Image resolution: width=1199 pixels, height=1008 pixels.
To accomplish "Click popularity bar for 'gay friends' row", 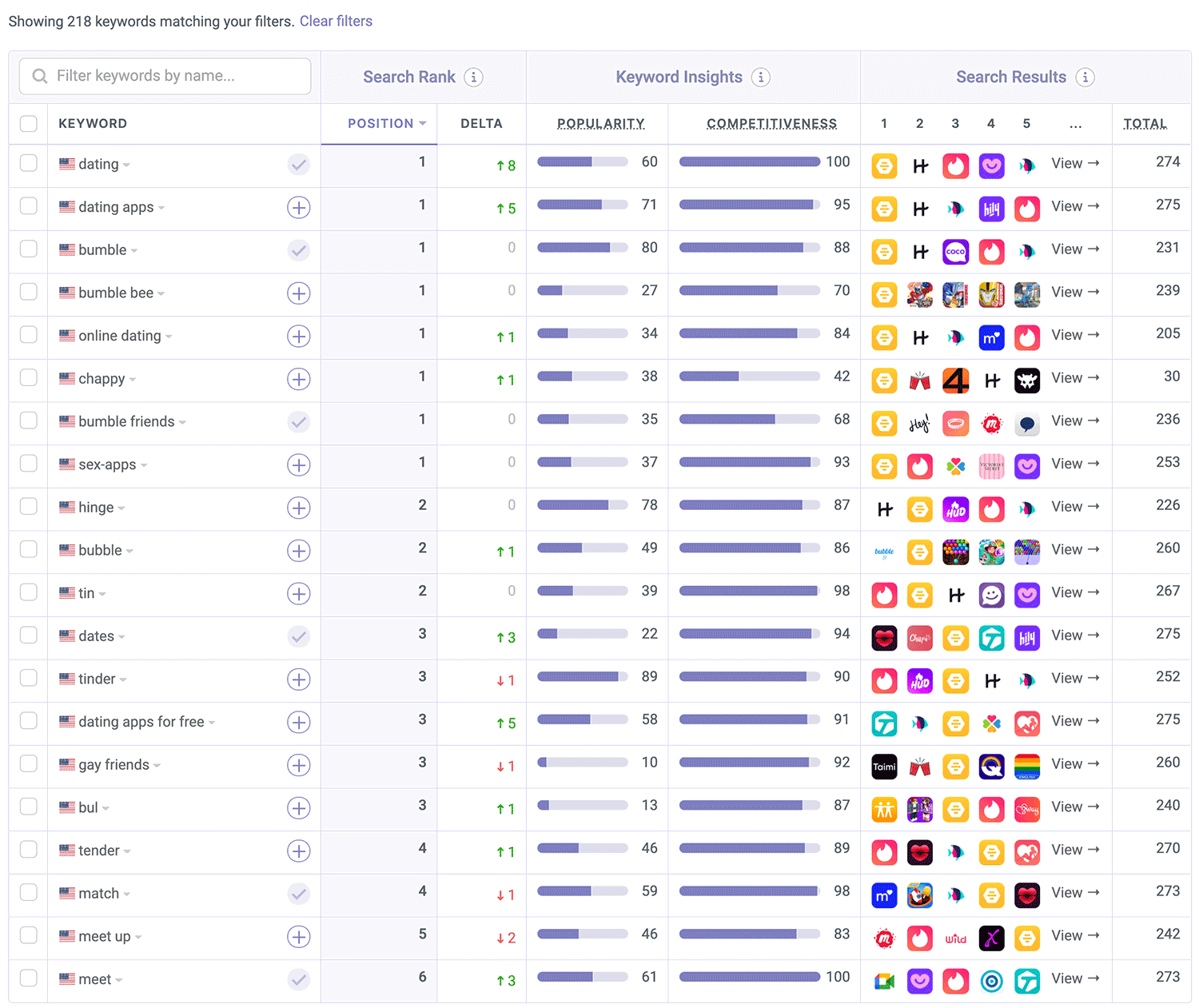I will tap(583, 763).
